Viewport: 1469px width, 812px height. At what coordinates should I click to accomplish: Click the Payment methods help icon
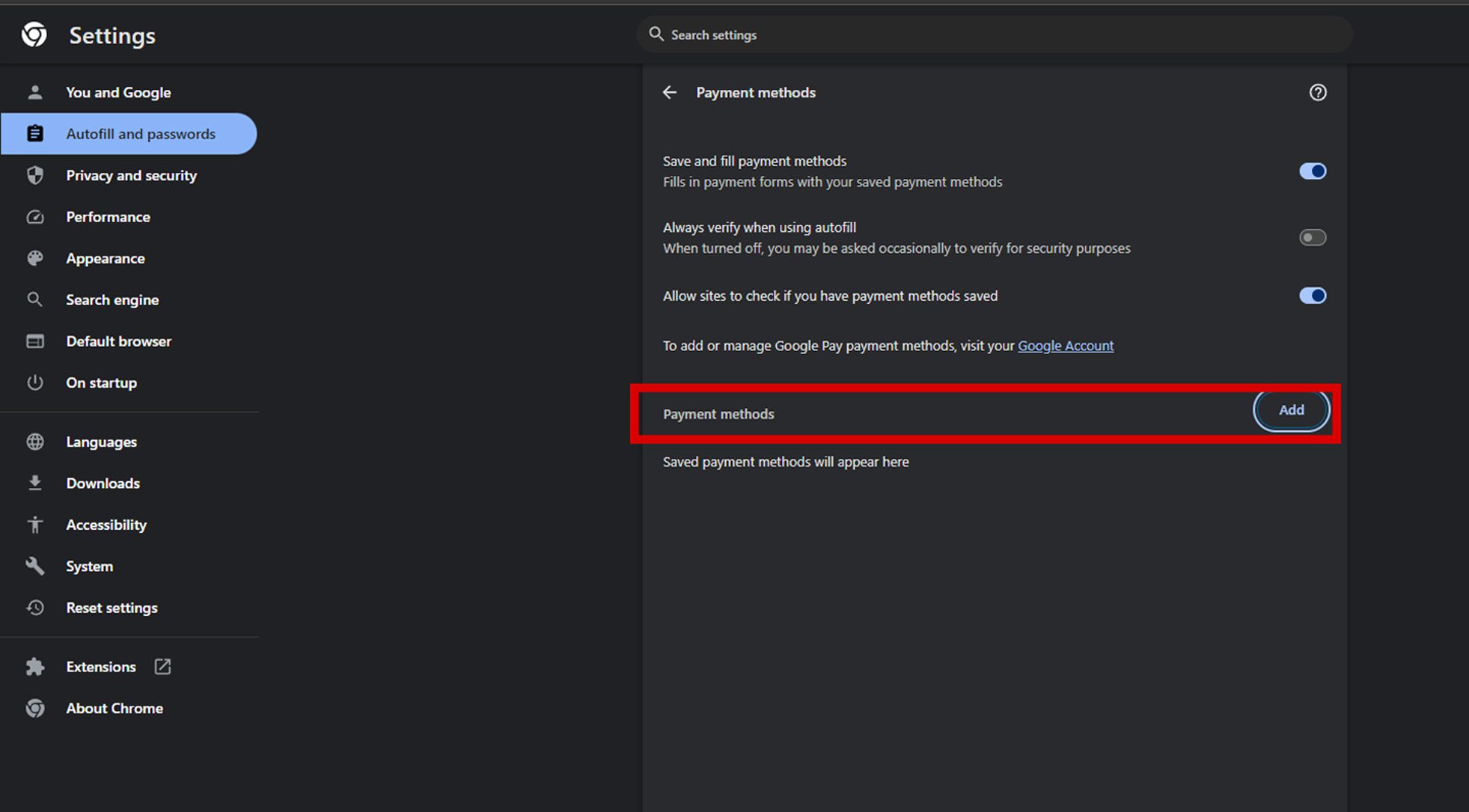(x=1318, y=92)
